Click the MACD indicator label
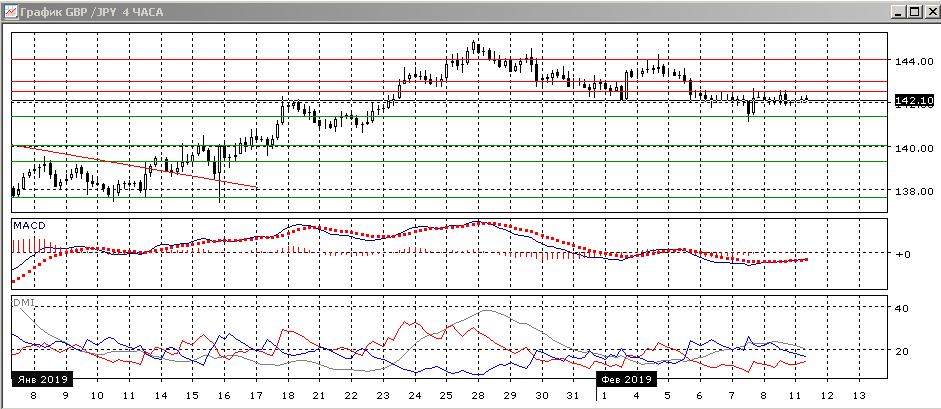Viewport: 941px width, 409px height. pos(27,226)
